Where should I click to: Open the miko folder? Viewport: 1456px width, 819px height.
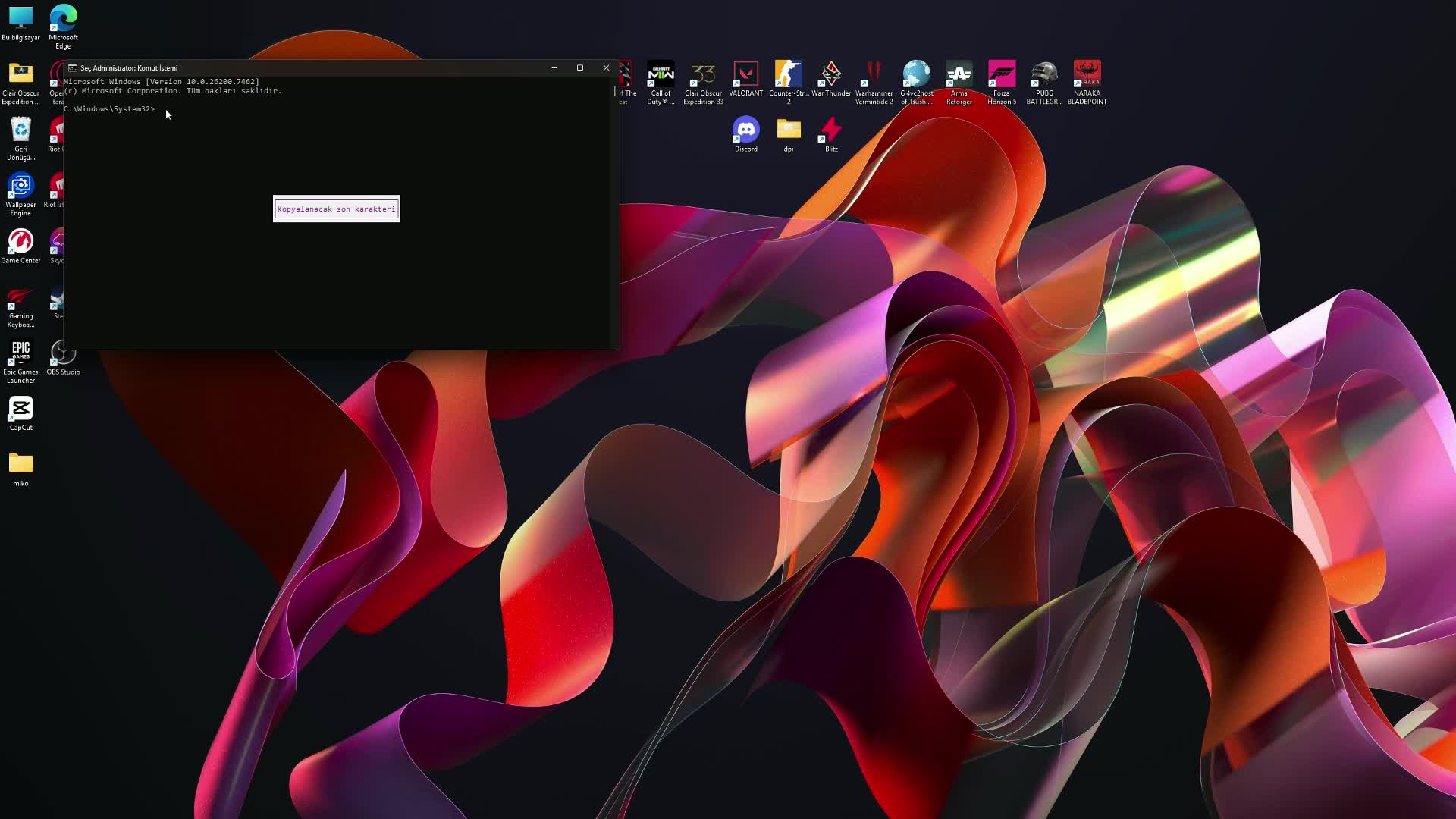(x=20, y=464)
